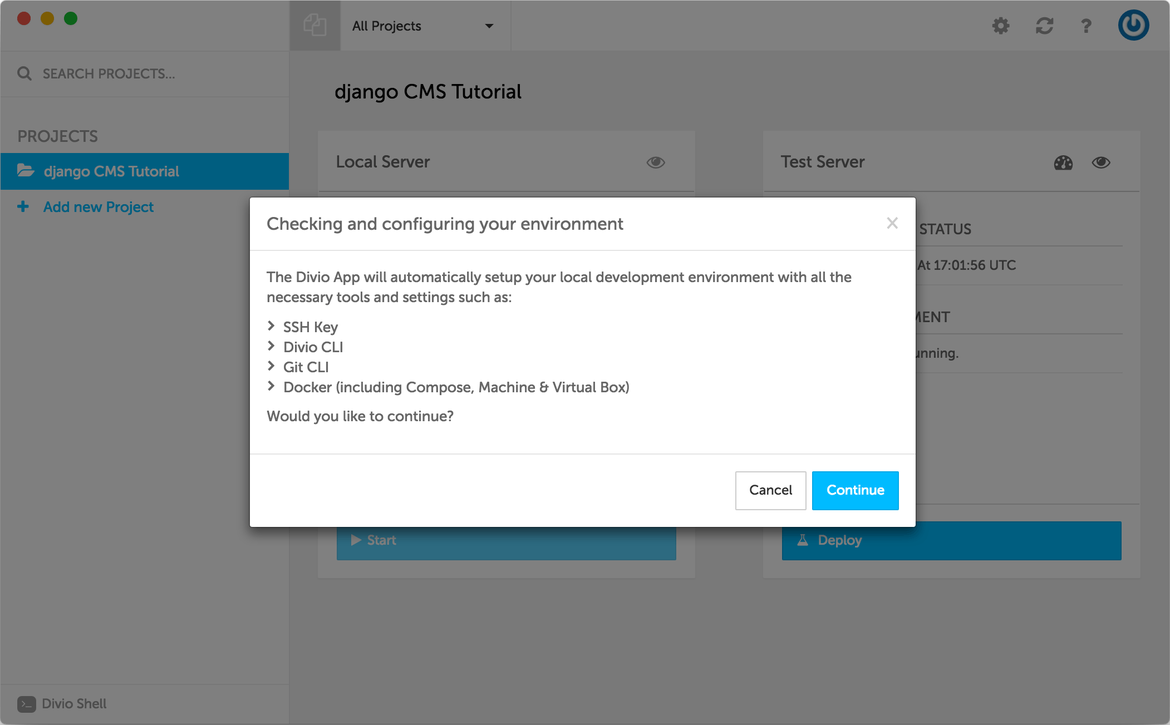Click the refresh sync icon
This screenshot has width=1170, height=725.
click(1044, 26)
